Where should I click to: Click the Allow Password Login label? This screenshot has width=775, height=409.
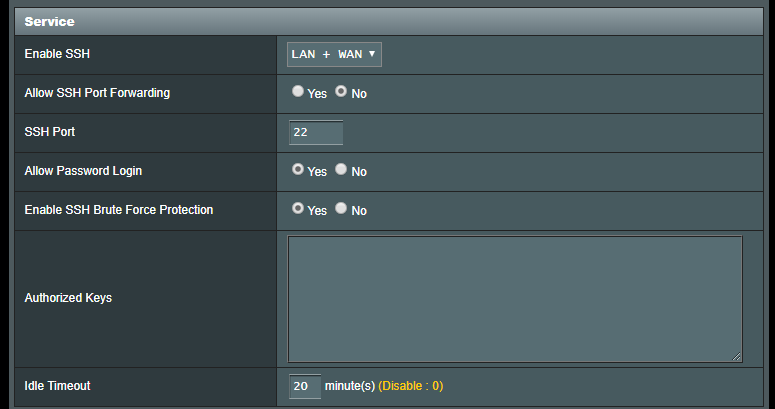point(83,171)
